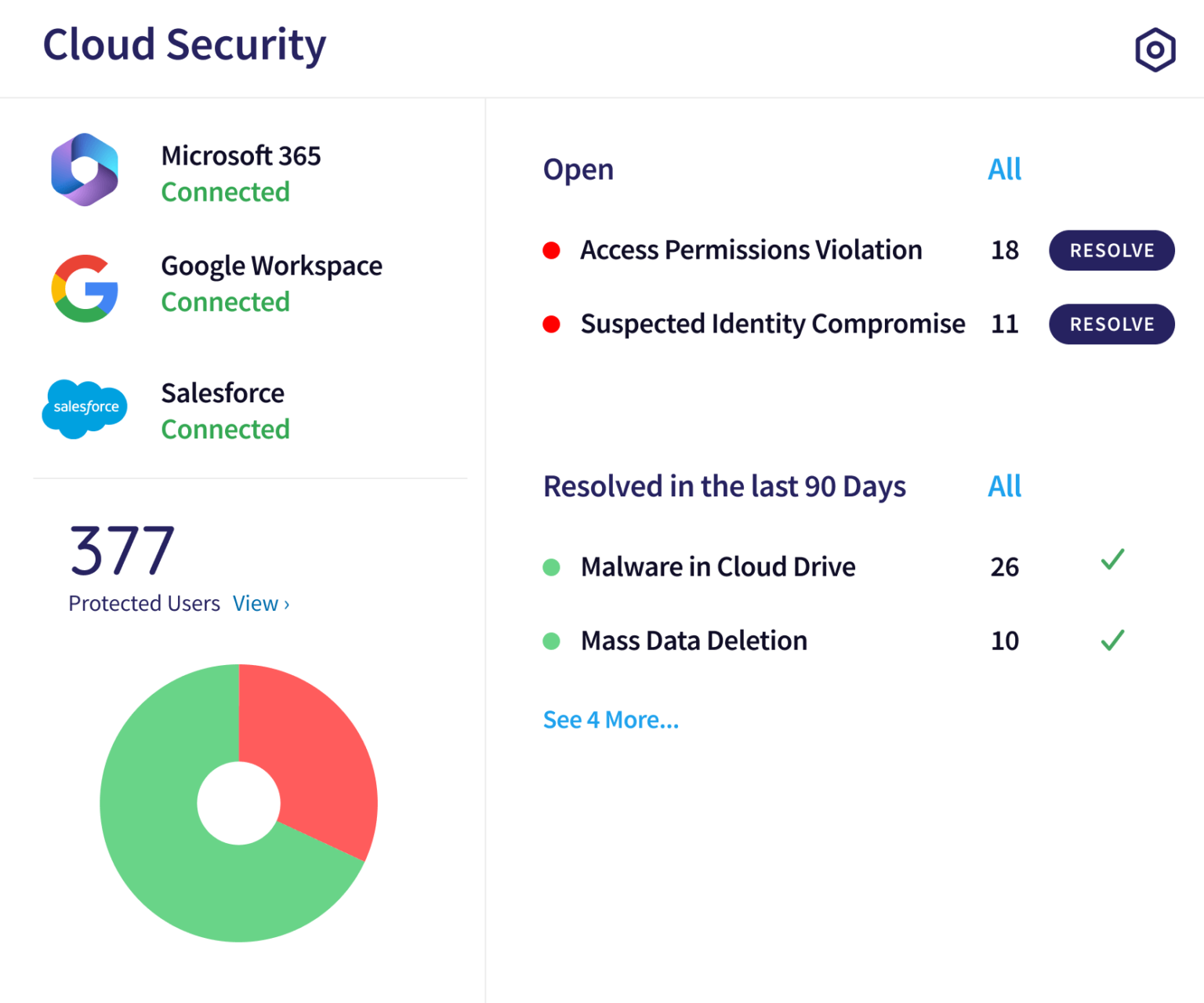Click Resolve for Suspected Identity Compromise
This screenshot has width=1204, height=1003.
pyautogui.click(x=1112, y=324)
